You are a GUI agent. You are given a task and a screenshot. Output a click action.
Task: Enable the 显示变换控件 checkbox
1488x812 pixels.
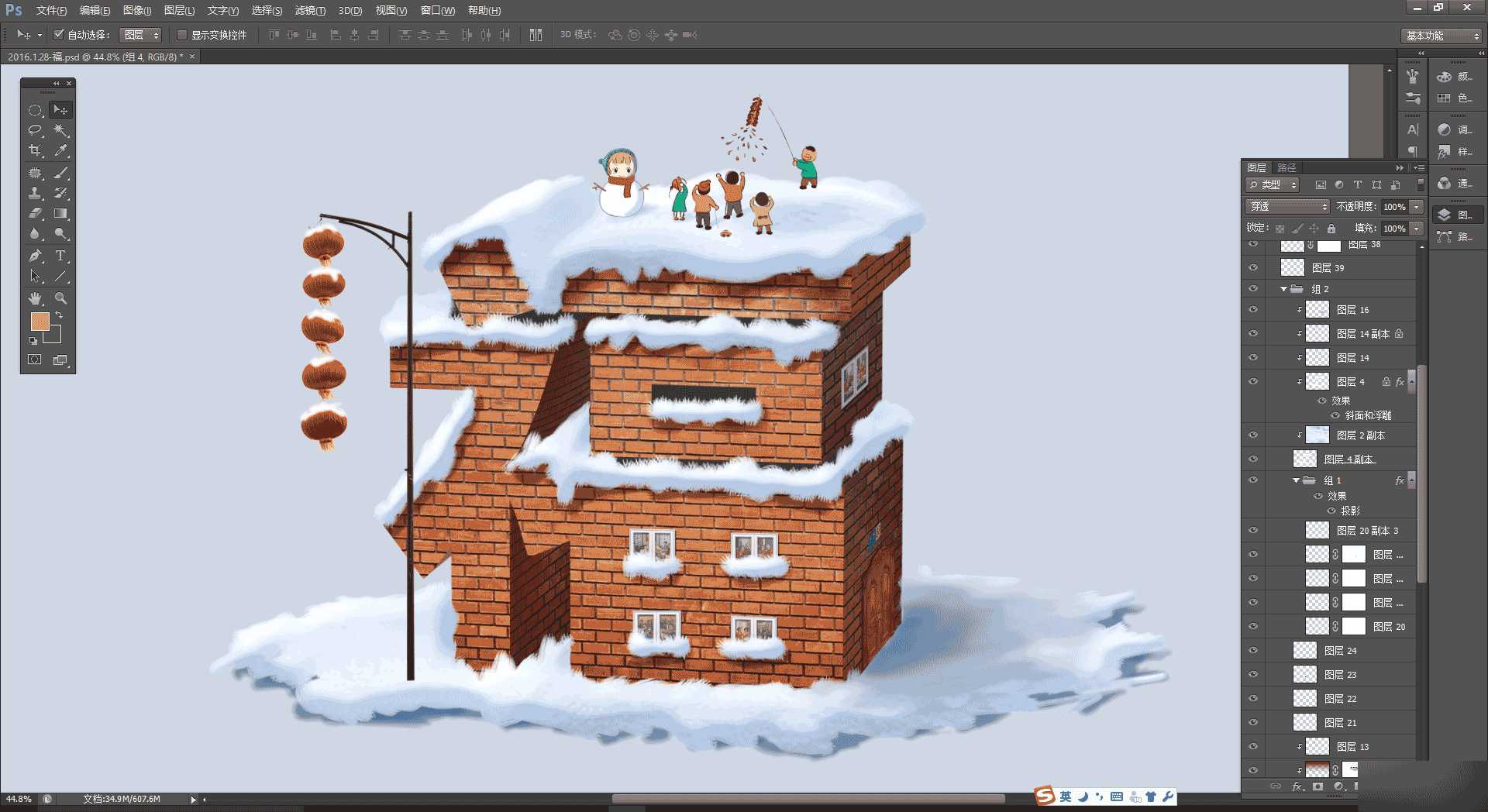coord(182,35)
